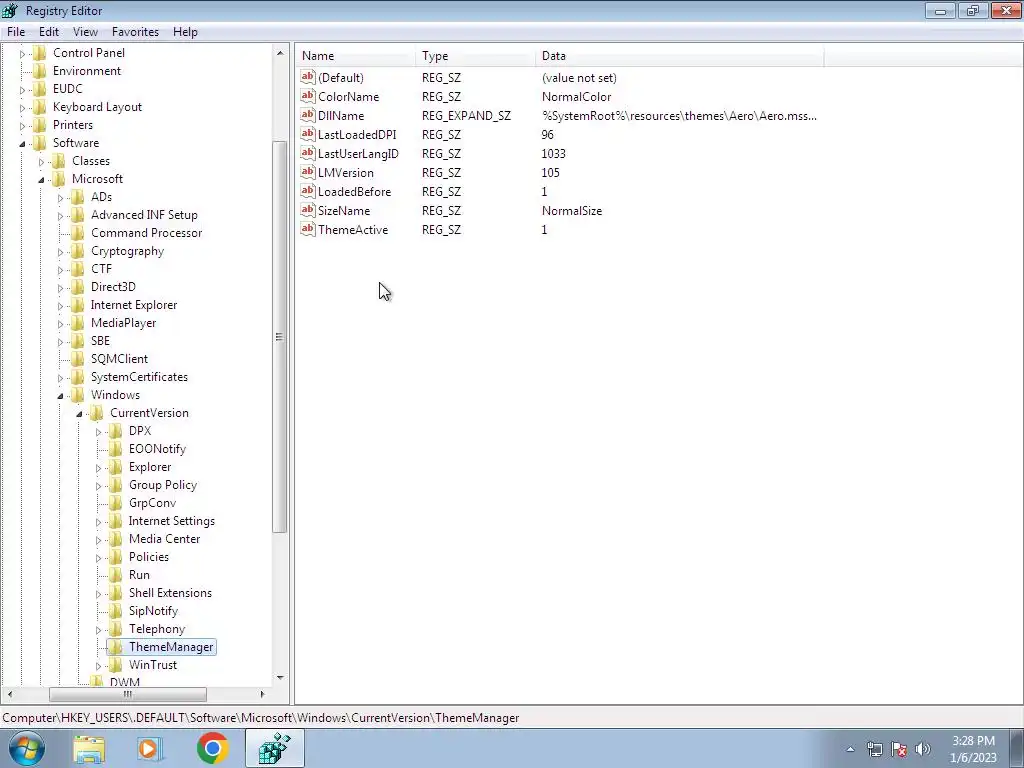Click the (Default) value string icon
1024x768 pixels.
point(308,77)
